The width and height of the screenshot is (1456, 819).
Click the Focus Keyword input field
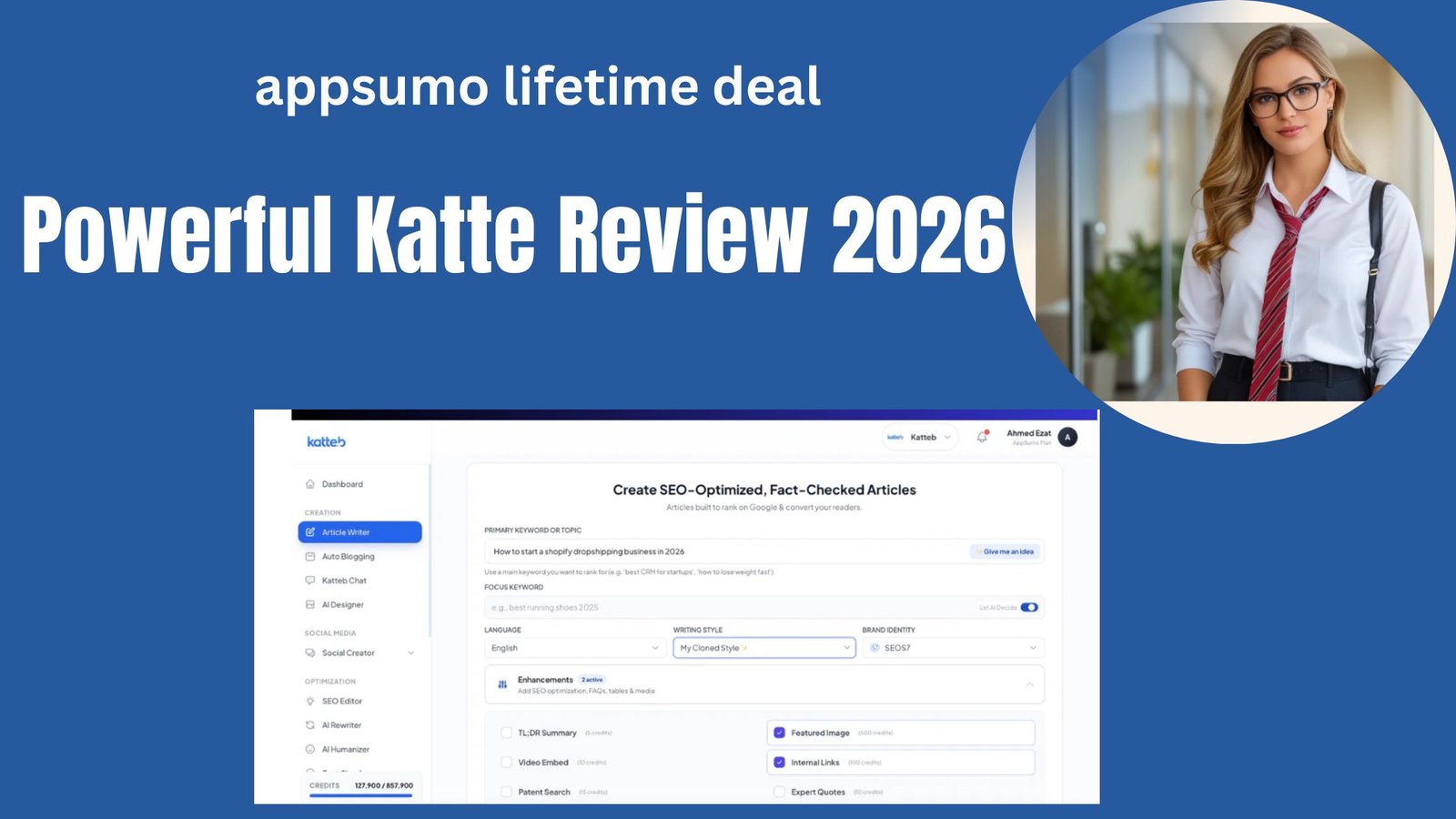[764, 607]
